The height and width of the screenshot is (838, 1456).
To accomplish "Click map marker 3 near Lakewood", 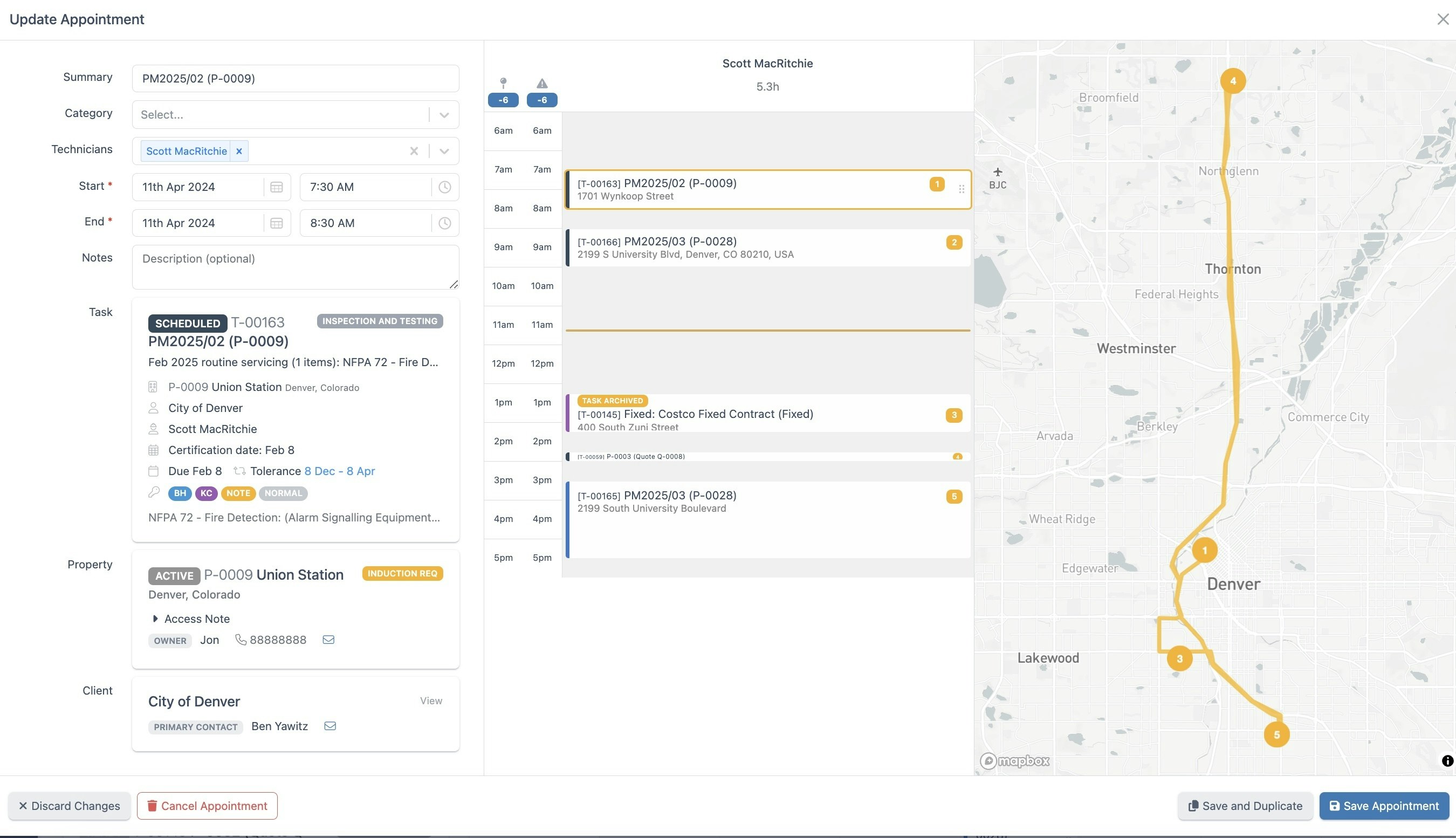I will coord(1180,659).
